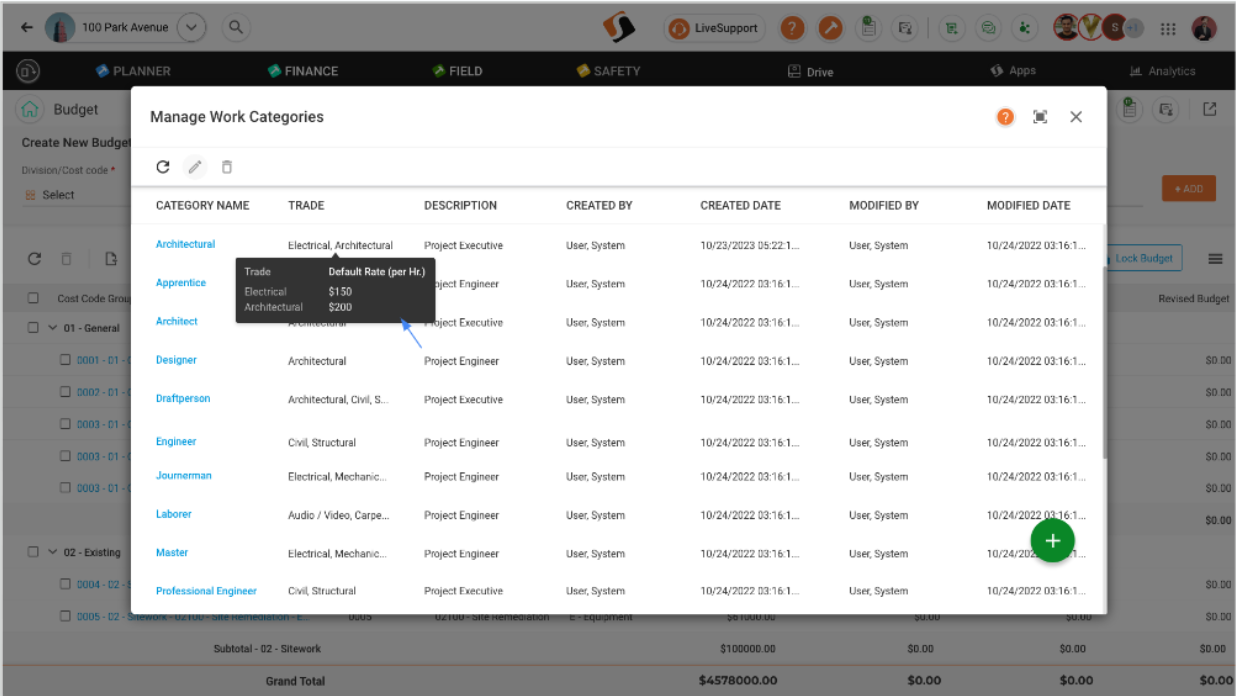1236x696 pixels.
Task: Add a new work category with green plus
Action: (1052, 541)
